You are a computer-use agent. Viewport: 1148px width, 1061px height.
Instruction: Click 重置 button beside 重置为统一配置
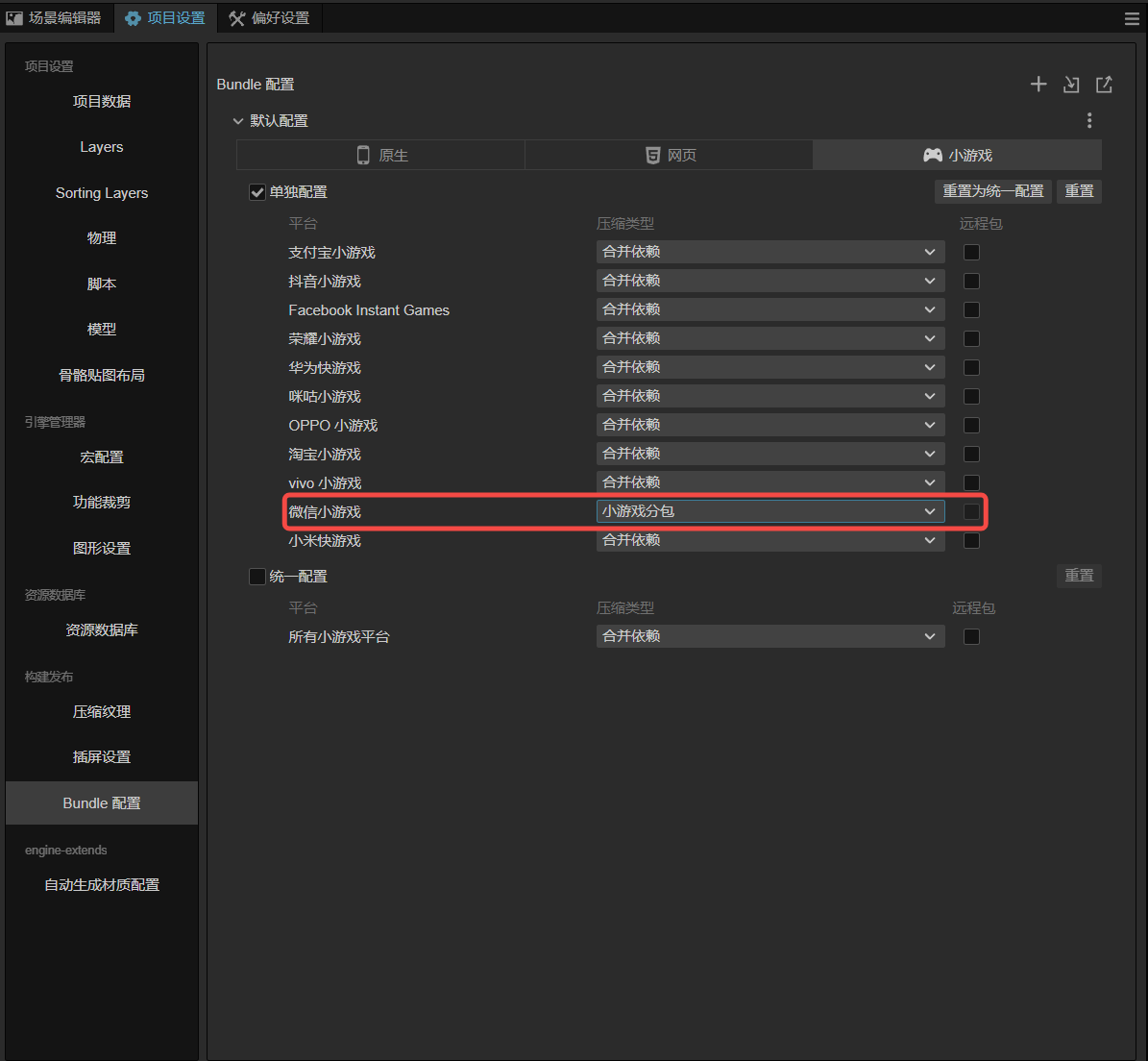1079,191
